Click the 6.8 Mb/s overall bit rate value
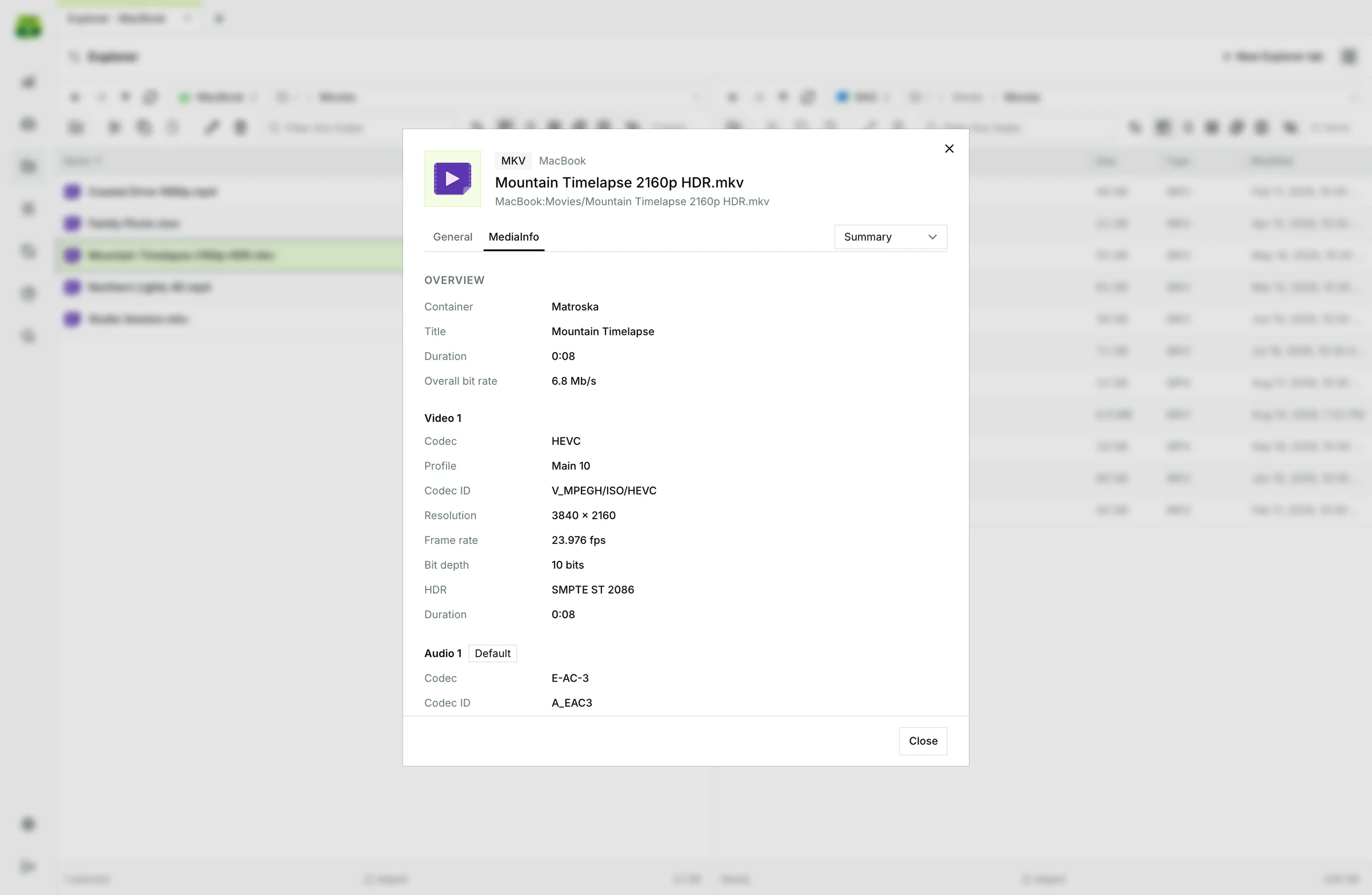This screenshot has width=1372, height=895. 573,381
